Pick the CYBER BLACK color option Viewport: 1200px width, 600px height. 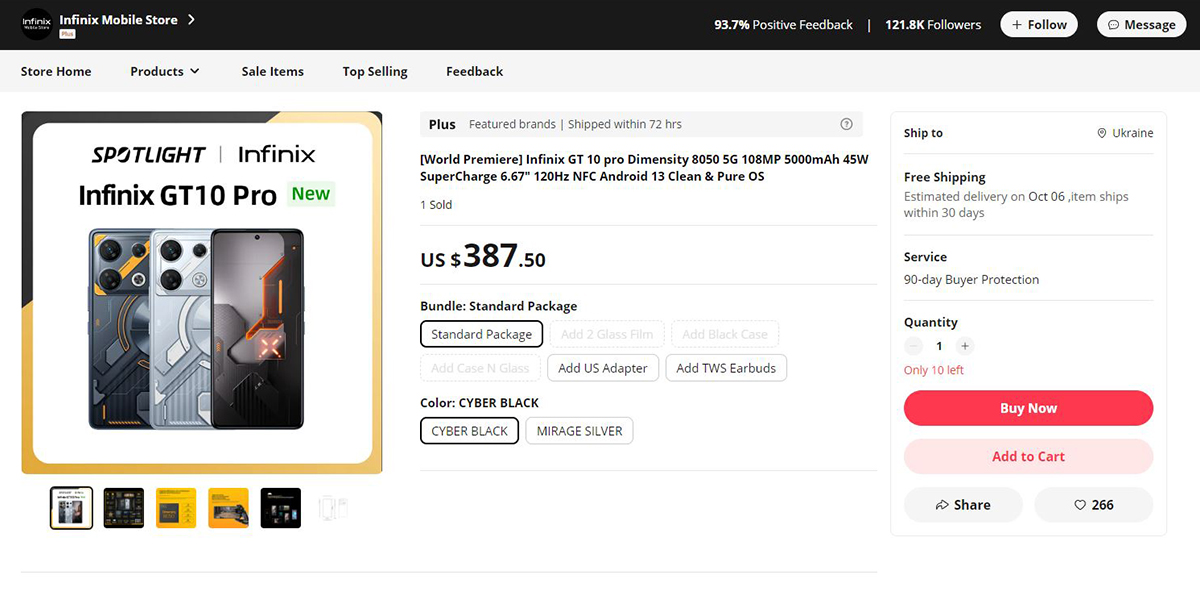coord(470,431)
